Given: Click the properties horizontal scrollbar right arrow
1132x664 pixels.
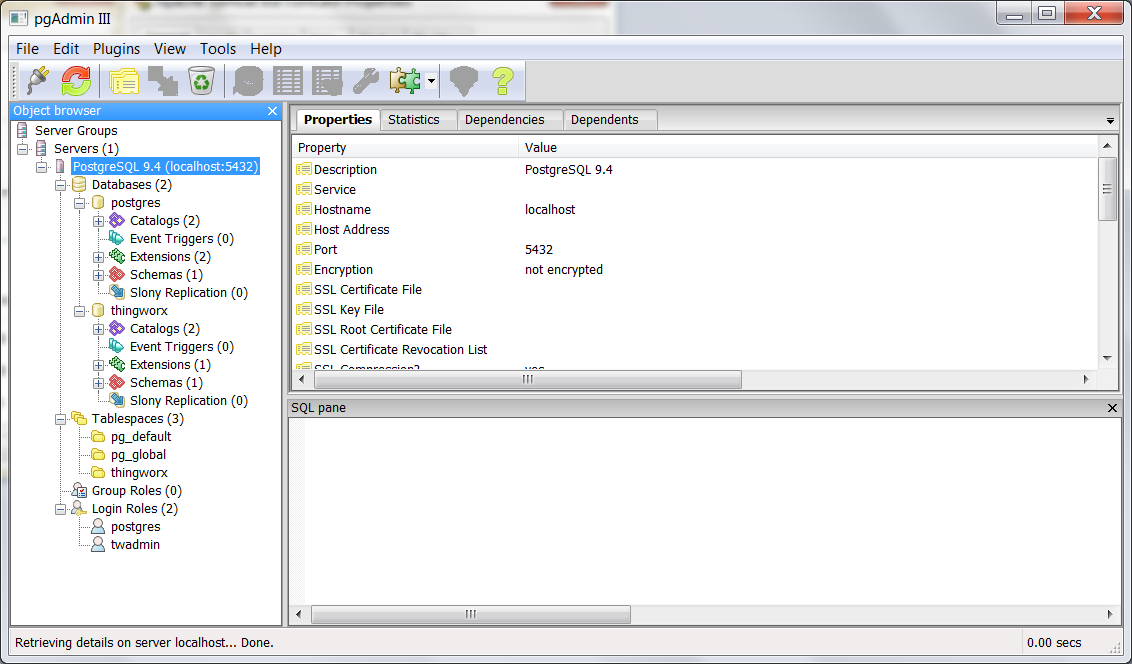Looking at the screenshot, I should point(1086,379).
